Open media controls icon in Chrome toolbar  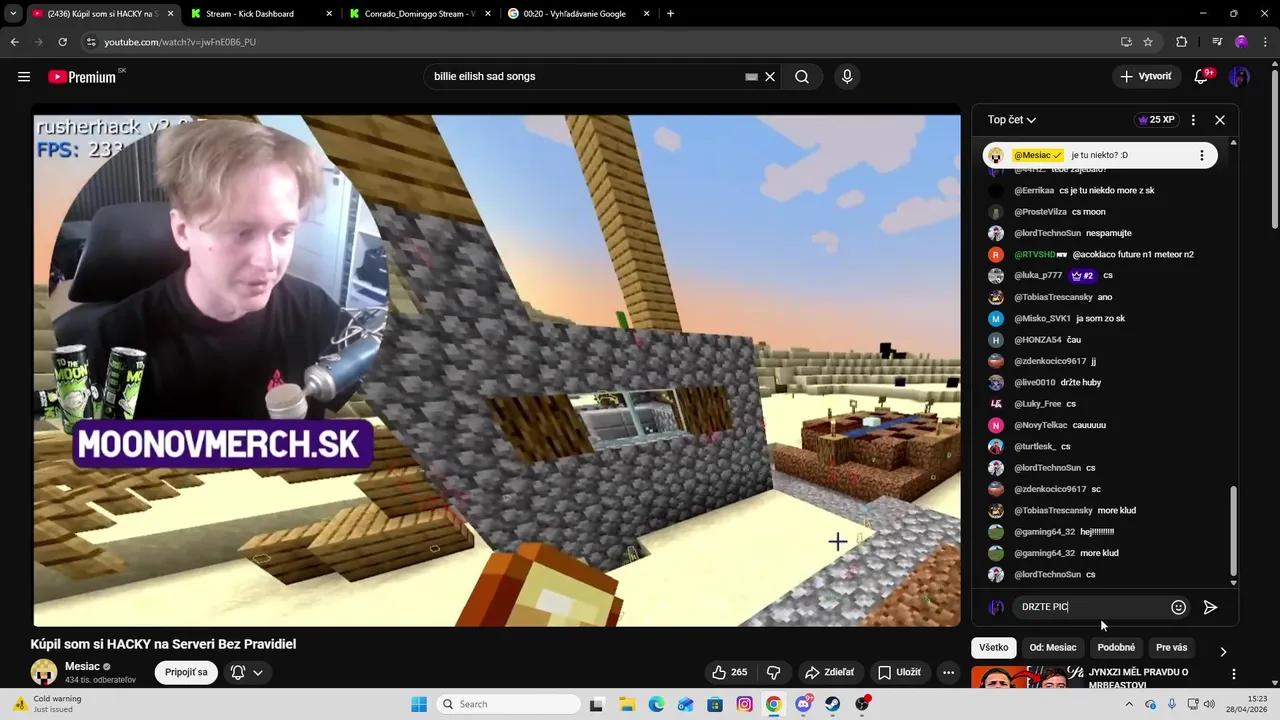[x=1217, y=42]
